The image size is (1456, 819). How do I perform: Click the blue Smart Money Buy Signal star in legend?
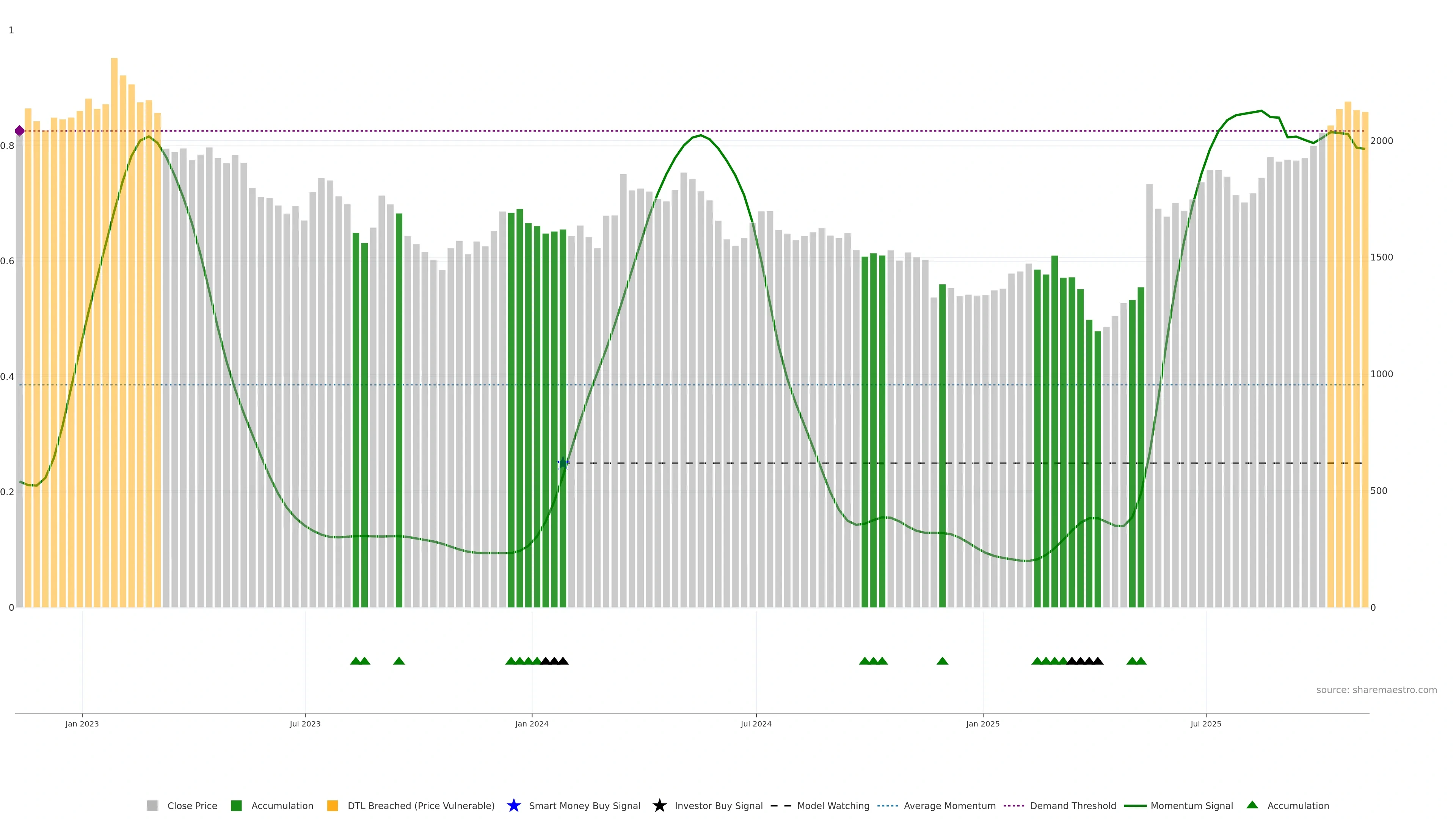coord(513,805)
